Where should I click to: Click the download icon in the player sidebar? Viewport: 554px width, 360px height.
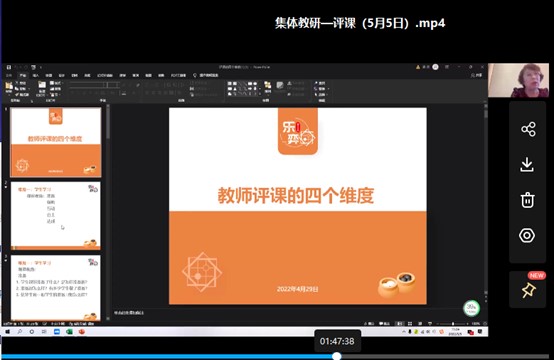coord(527,165)
